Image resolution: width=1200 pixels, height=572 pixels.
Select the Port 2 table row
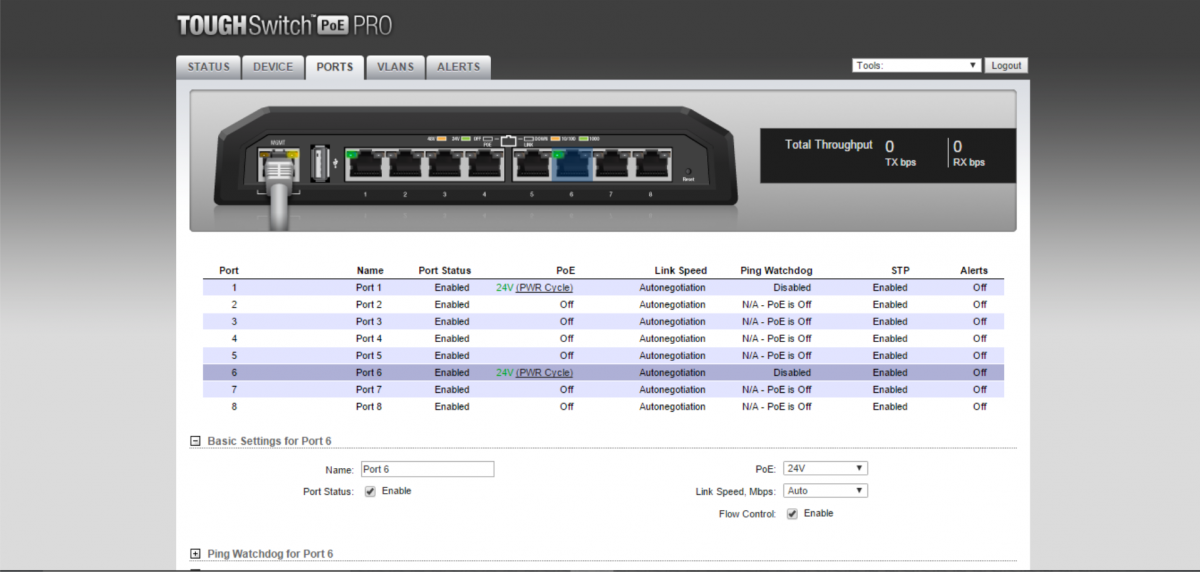603,304
